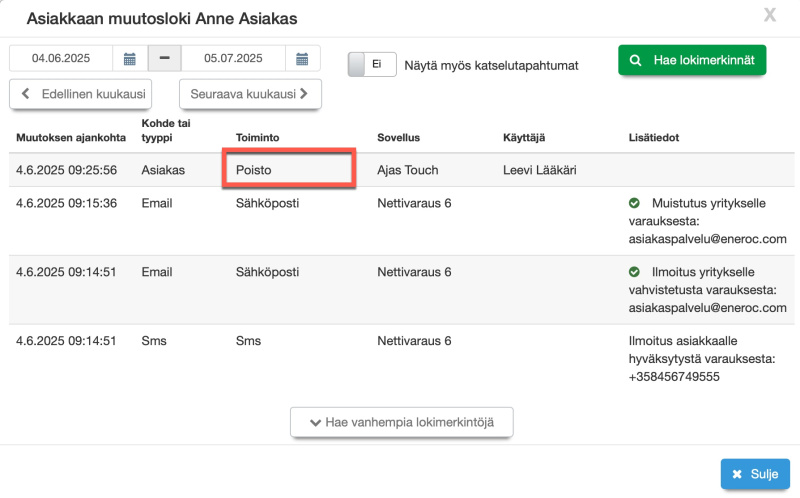800x498 pixels.
Task: Go to Edellinen kuukausi
Action: coord(80,95)
